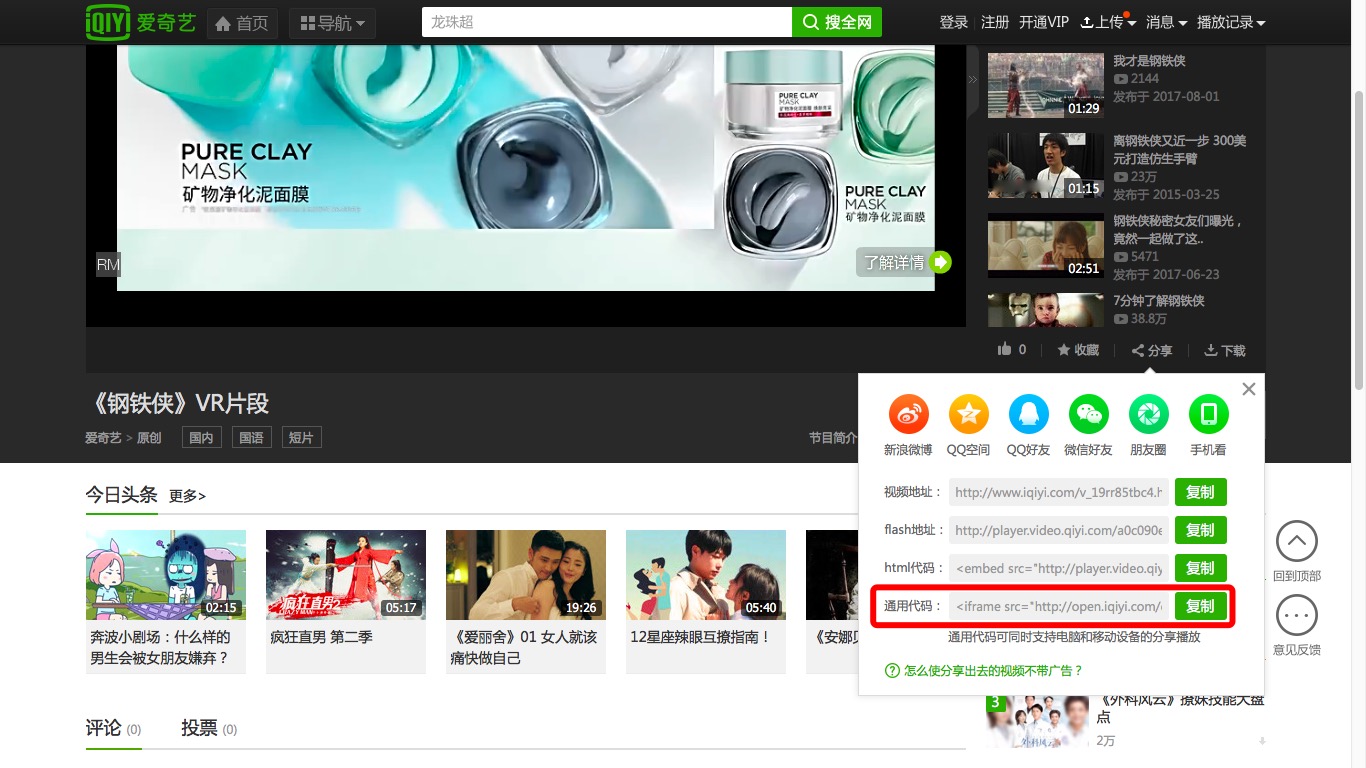Screen dimensions: 1366x768
Task: Share to 朋友圈 icon
Action: [x=1148, y=414]
